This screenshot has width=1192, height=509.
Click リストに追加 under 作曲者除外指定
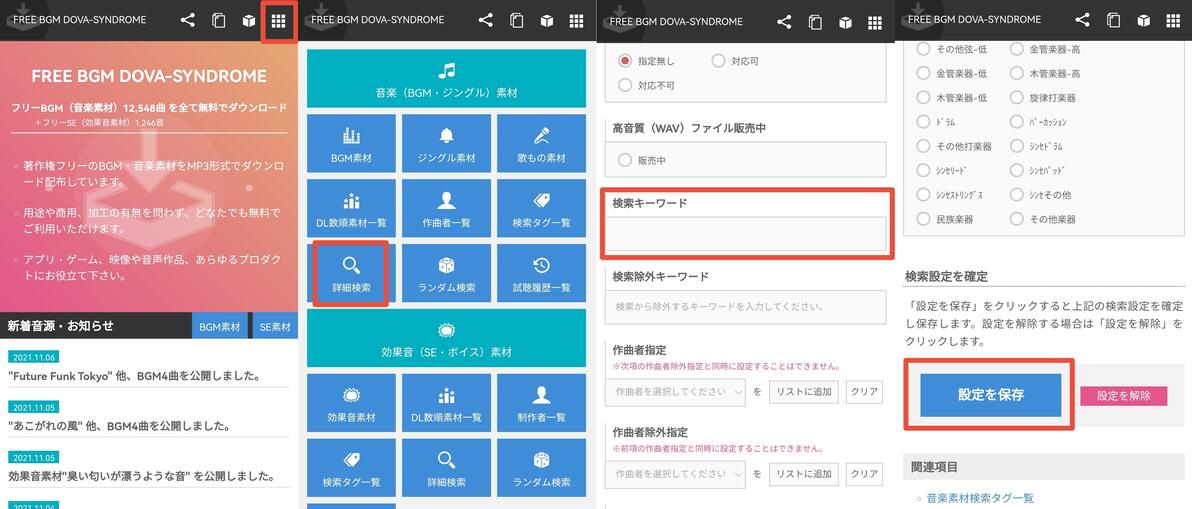click(x=804, y=473)
